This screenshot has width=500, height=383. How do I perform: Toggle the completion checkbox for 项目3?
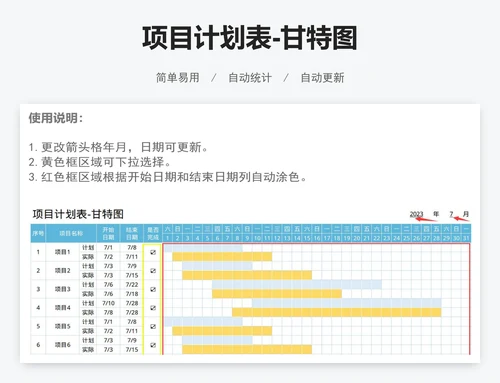[x=153, y=289]
